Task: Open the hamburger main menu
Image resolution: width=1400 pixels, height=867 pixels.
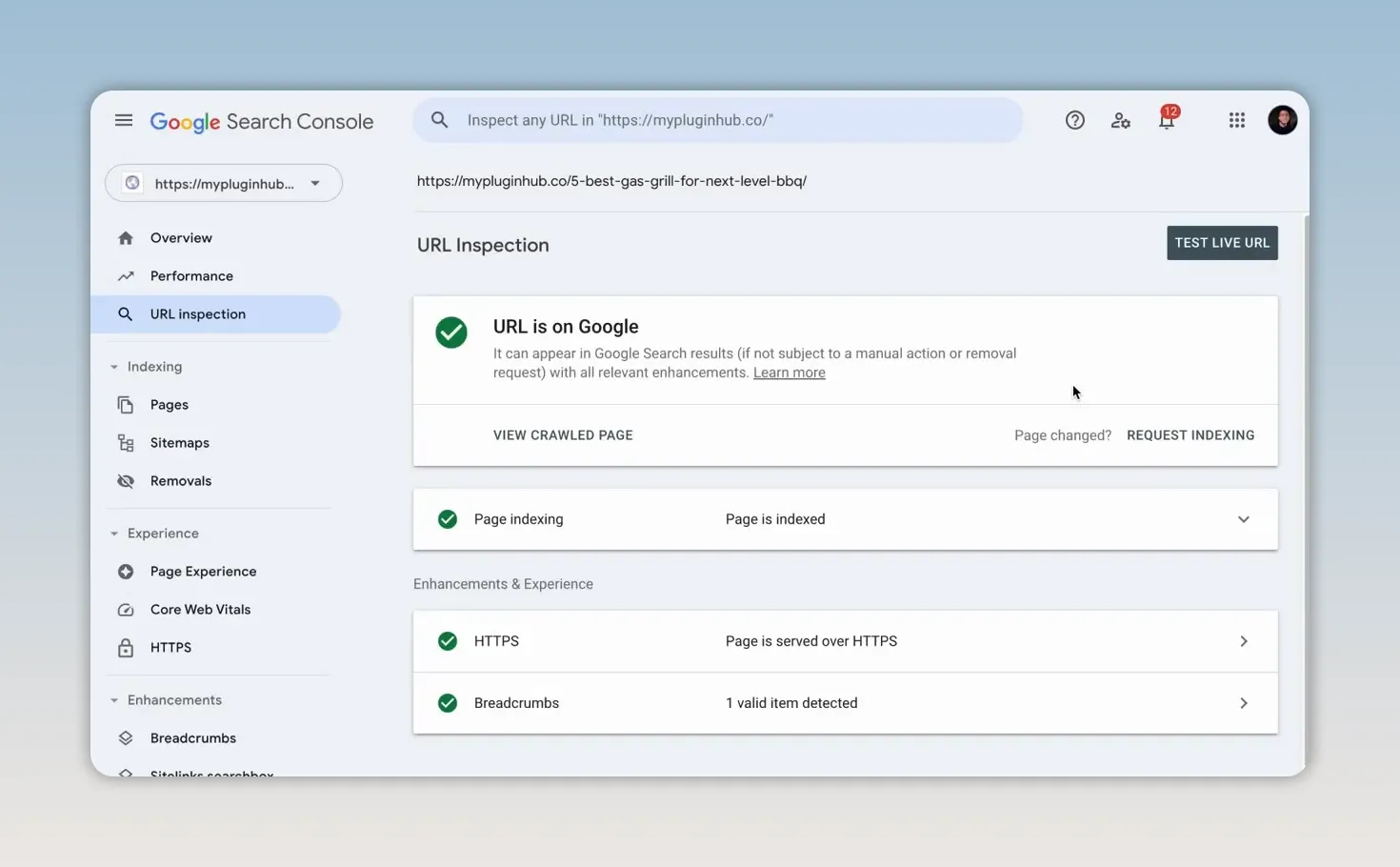Action: 124,120
